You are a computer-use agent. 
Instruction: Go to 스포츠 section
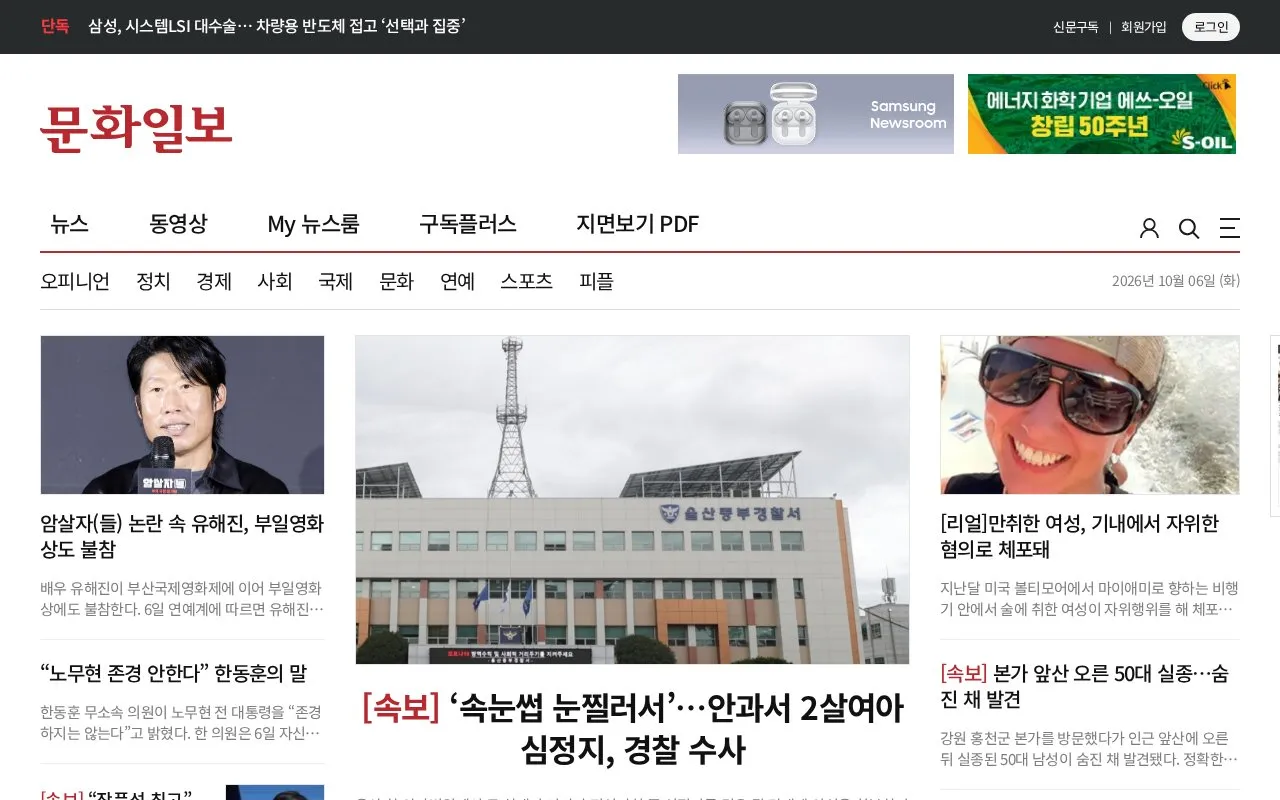click(527, 282)
